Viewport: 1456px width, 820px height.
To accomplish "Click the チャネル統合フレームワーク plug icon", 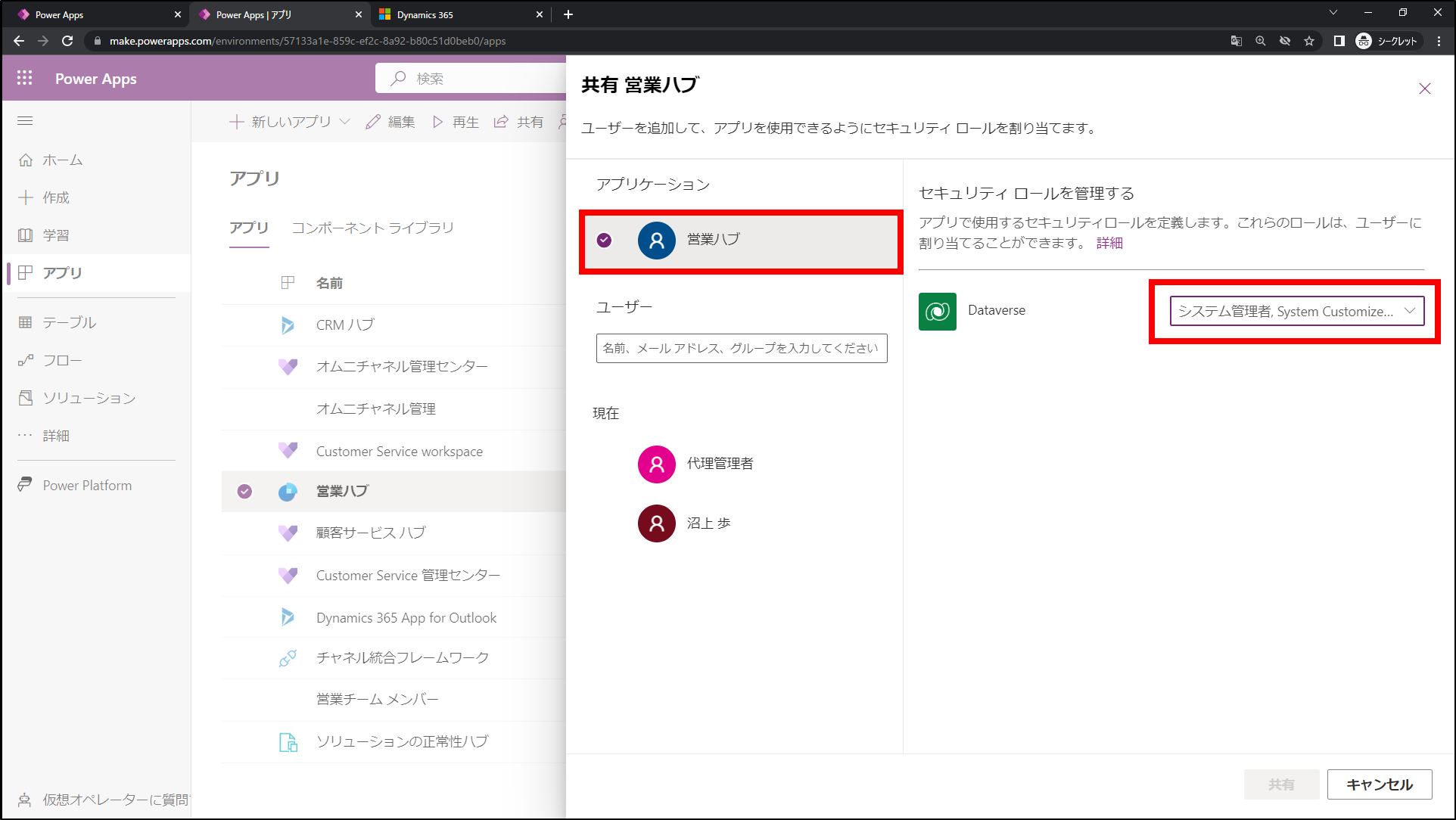I will coord(288,658).
